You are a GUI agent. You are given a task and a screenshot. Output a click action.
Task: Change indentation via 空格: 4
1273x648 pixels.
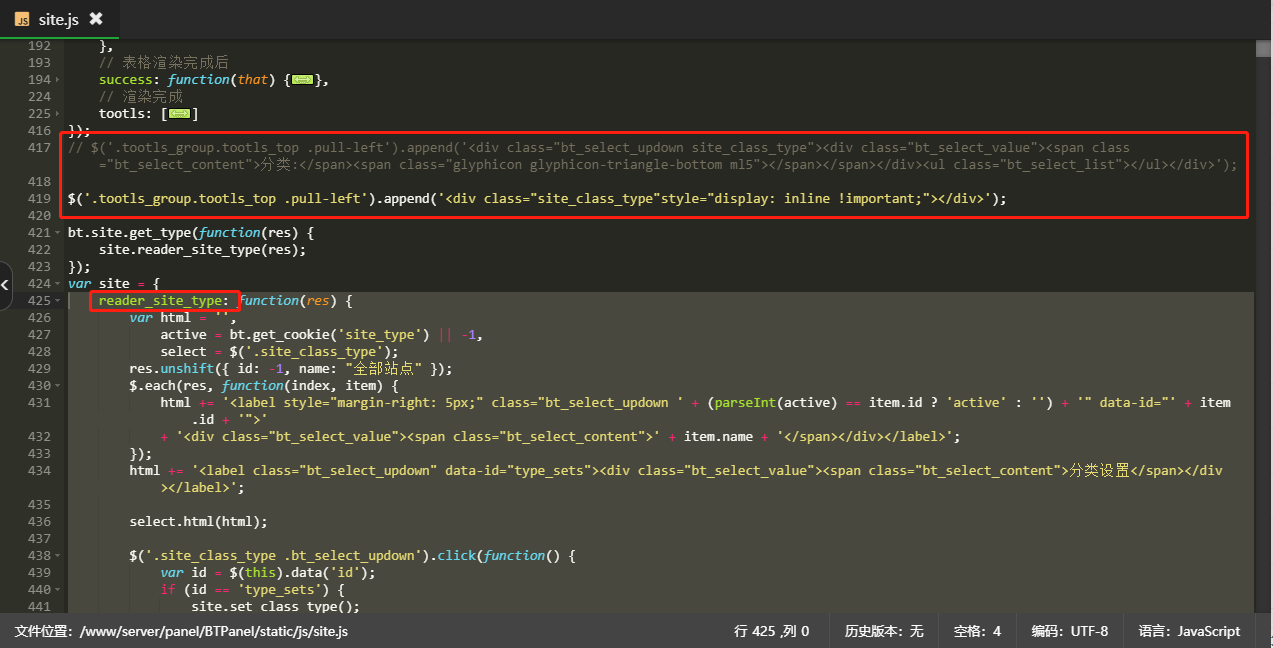977,632
